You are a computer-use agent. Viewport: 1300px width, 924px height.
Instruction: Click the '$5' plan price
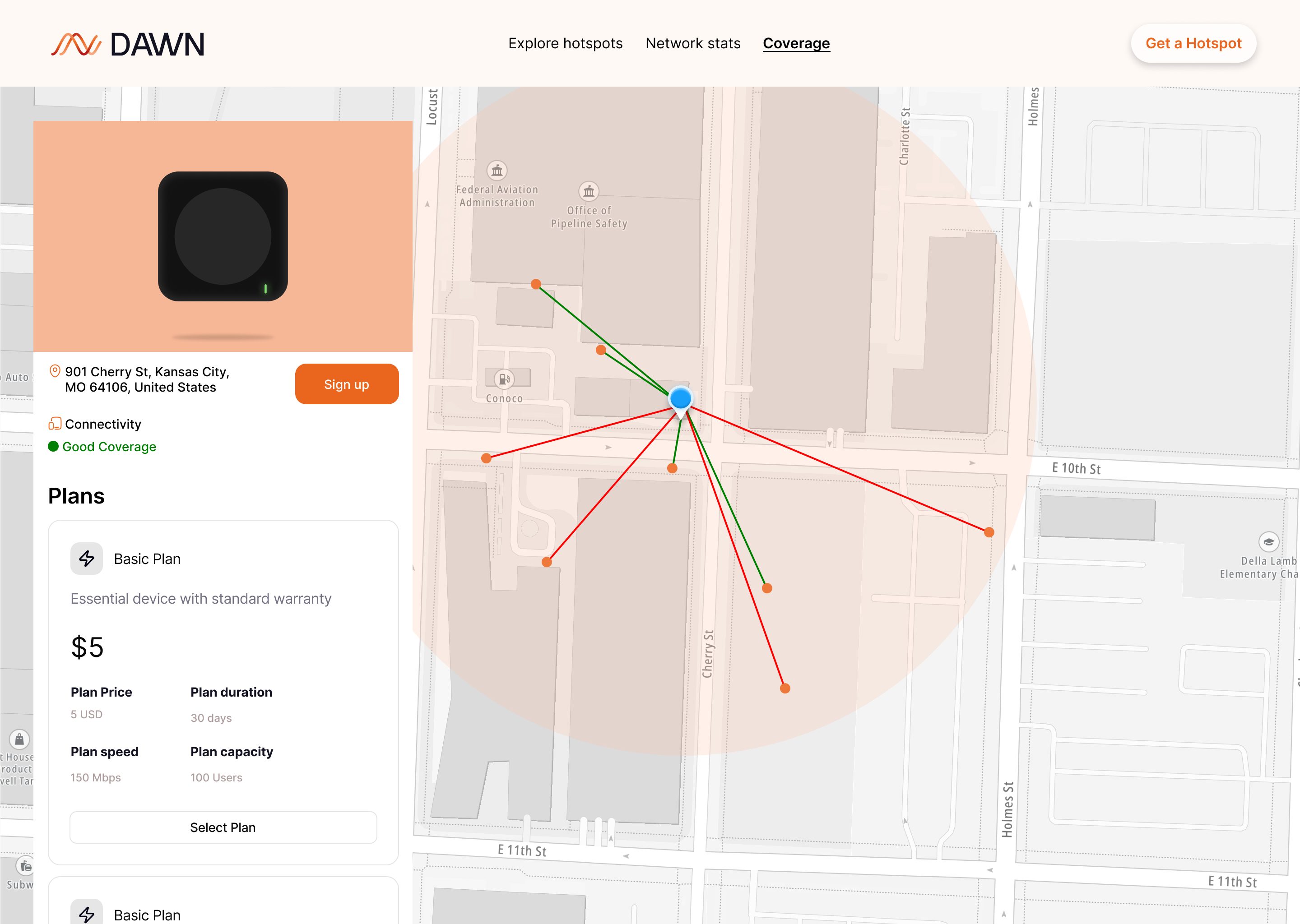pyautogui.click(x=87, y=647)
